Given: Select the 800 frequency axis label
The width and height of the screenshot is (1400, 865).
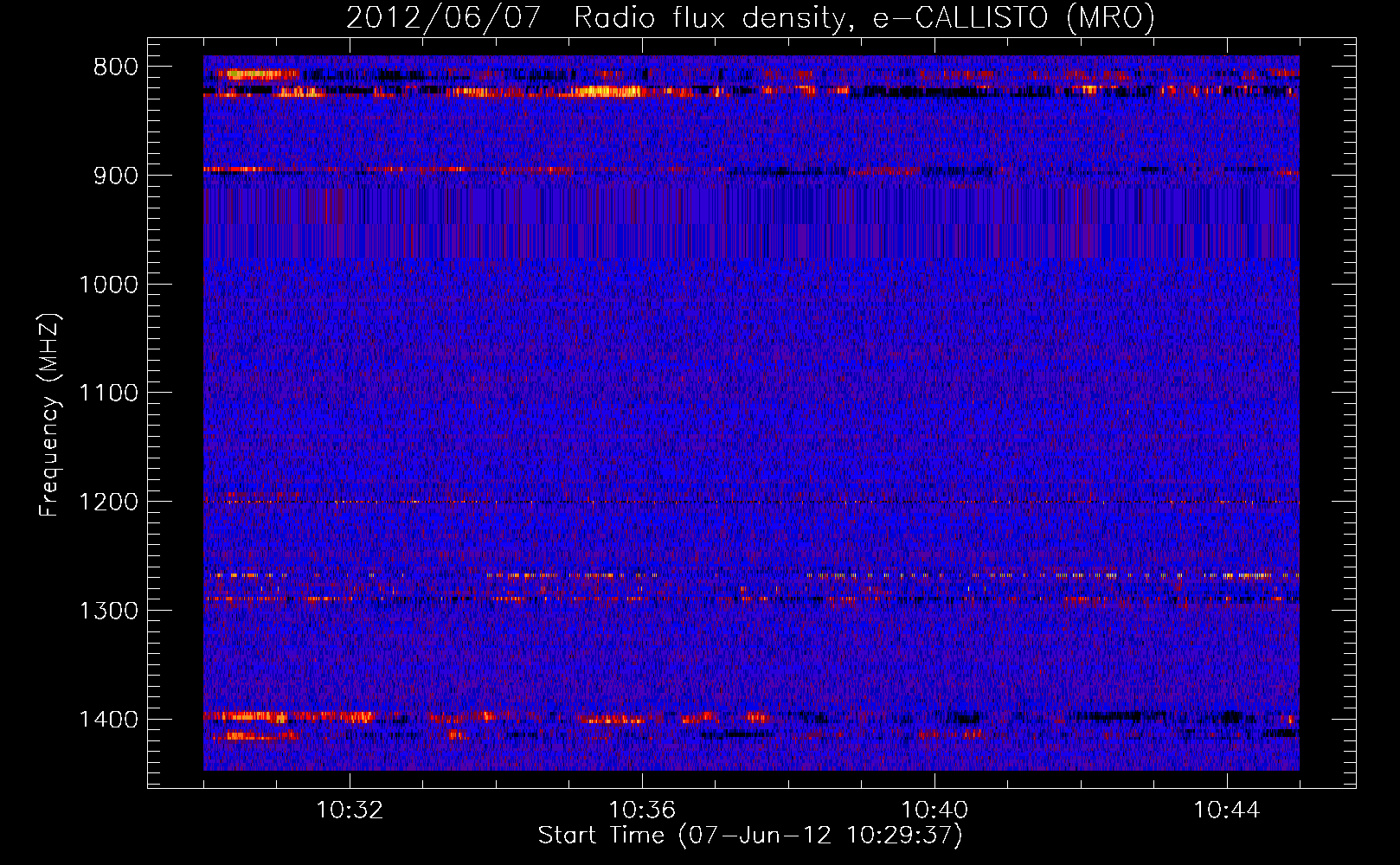Looking at the screenshot, I should point(116,67).
